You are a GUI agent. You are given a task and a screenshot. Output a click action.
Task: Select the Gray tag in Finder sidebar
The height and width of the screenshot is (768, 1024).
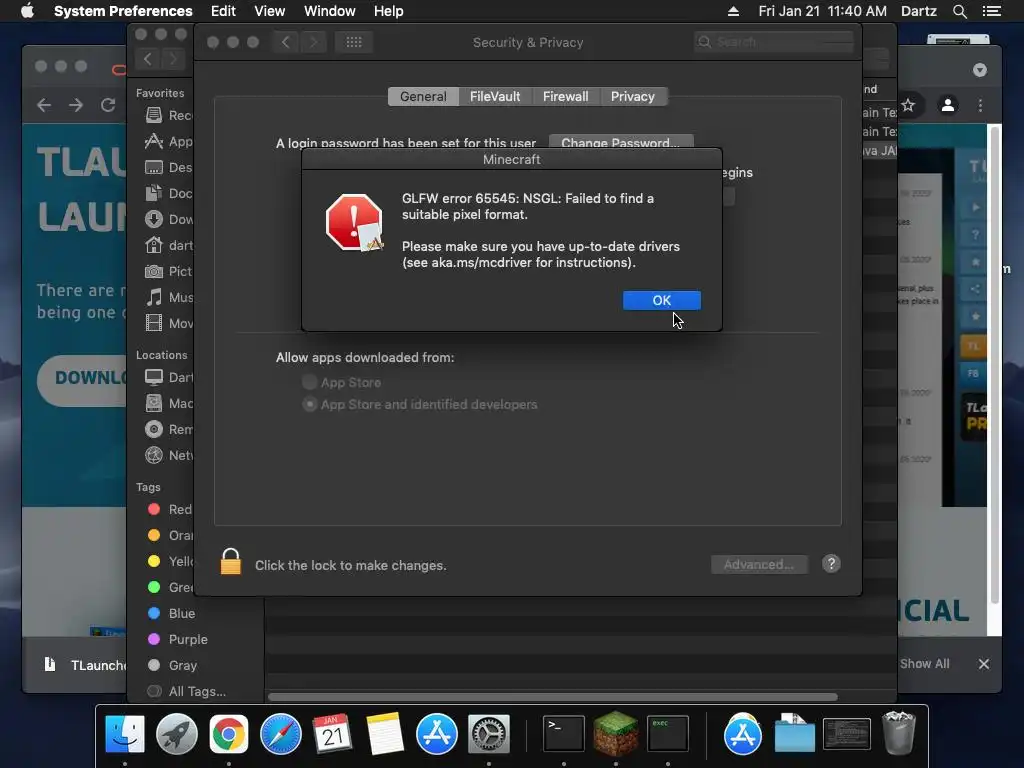point(173,665)
